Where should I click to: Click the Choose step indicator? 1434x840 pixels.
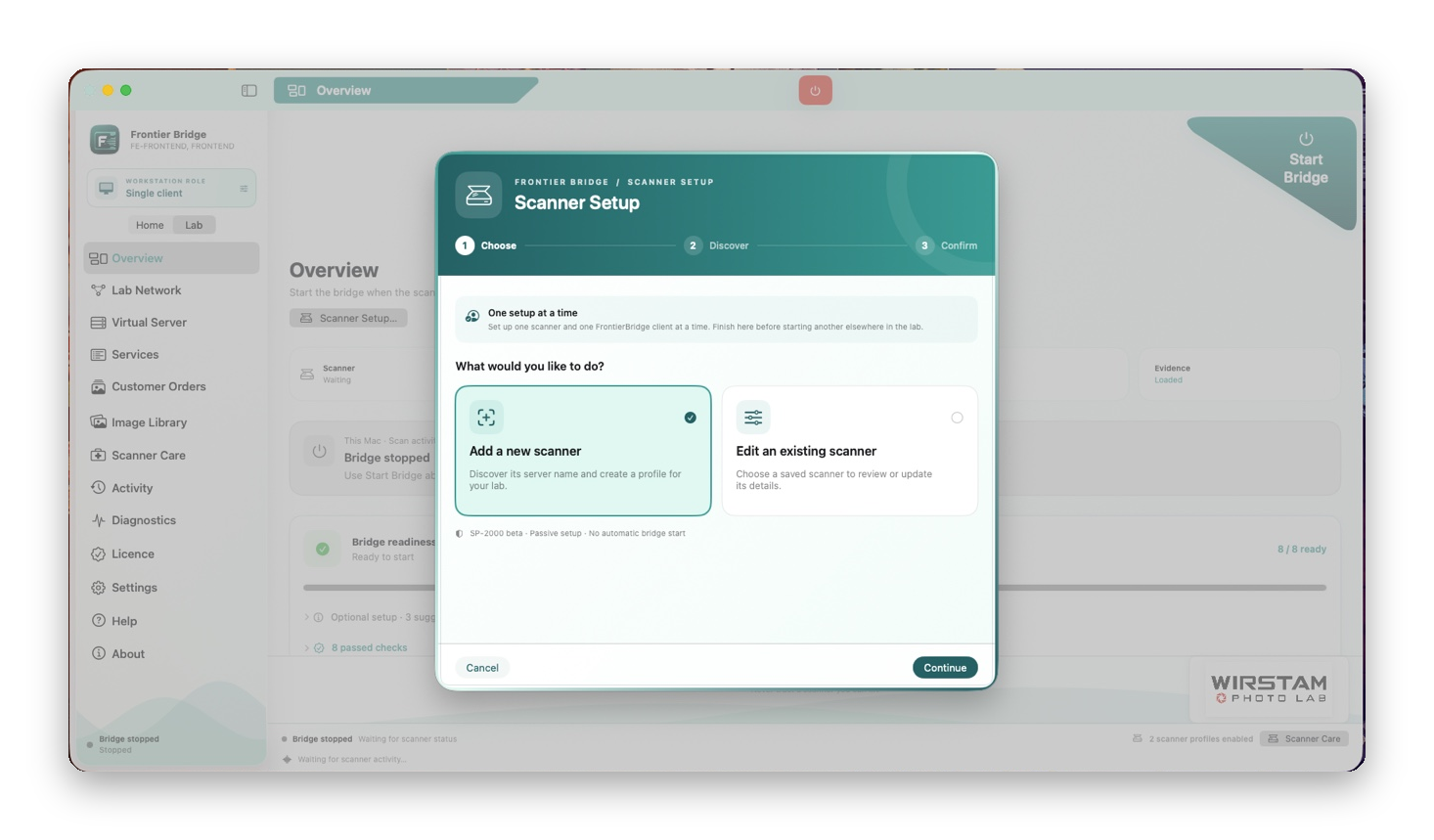pyautogui.click(x=486, y=245)
